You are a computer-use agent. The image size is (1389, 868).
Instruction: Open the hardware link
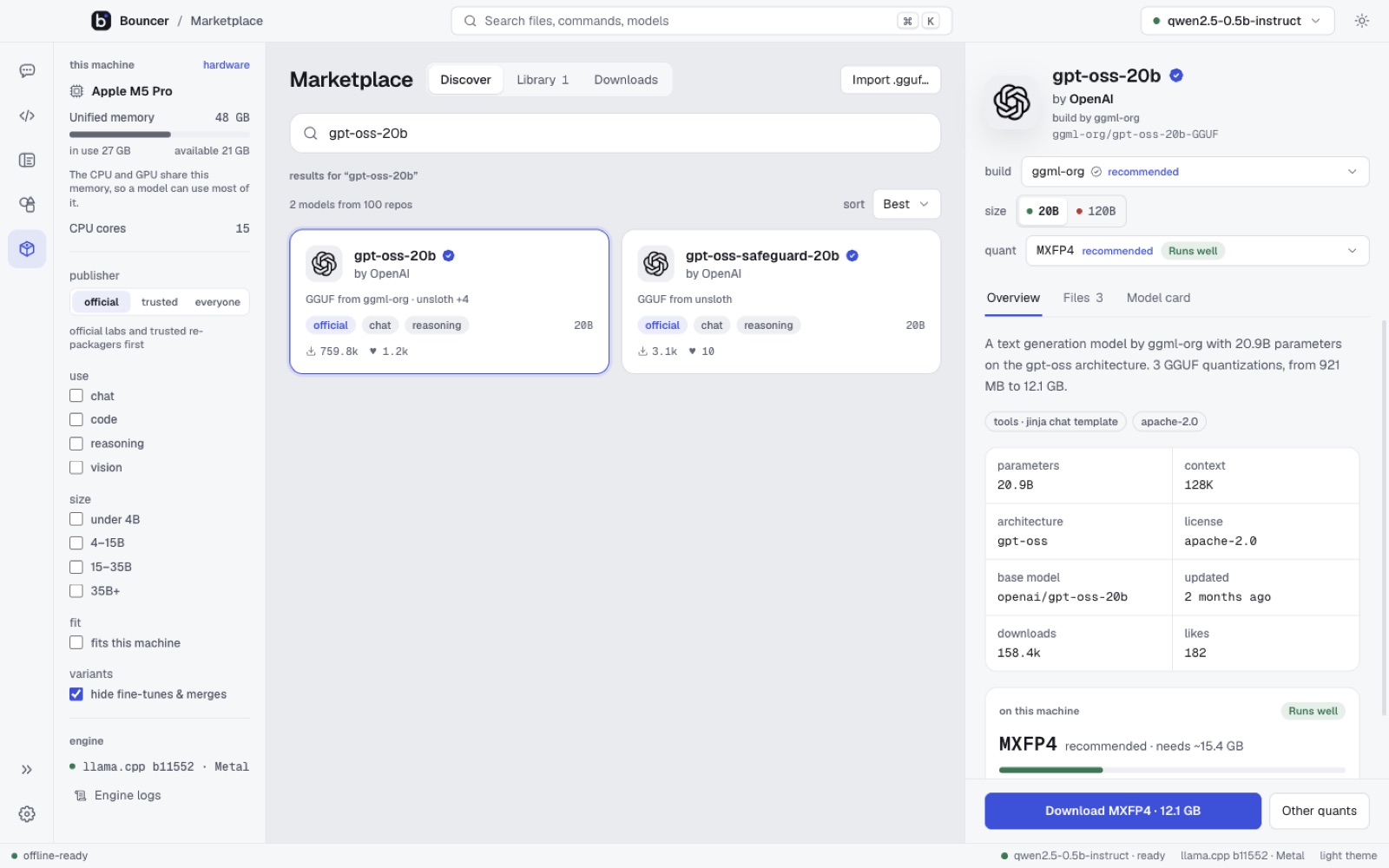pos(226,65)
